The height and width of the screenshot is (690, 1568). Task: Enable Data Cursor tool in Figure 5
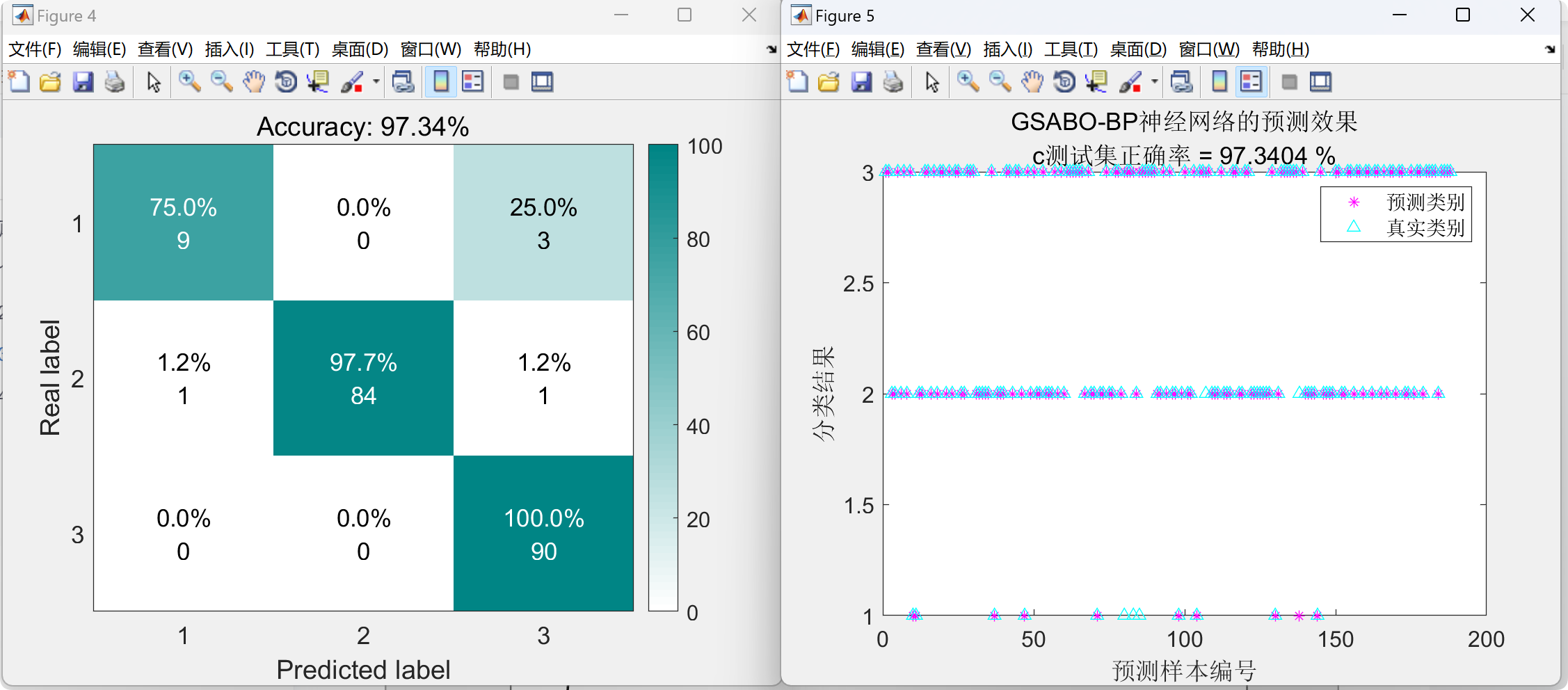[1097, 82]
